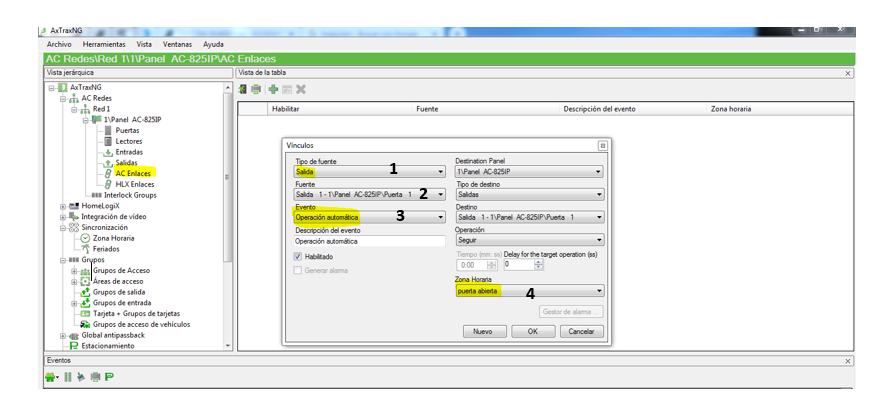Expand the HomeLogiX tree node

click(x=63, y=206)
